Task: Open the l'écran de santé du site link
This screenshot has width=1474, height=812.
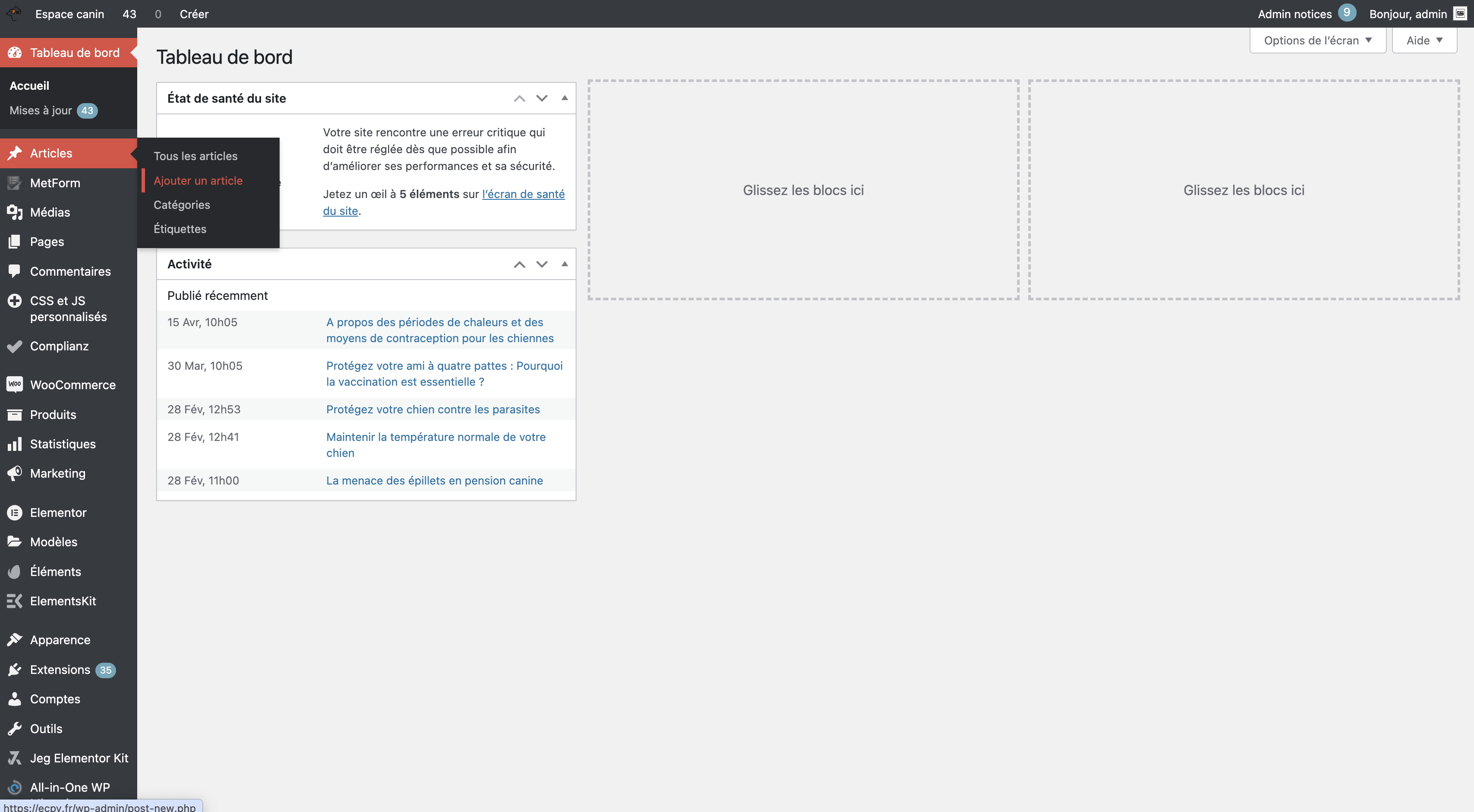Action: [x=523, y=194]
